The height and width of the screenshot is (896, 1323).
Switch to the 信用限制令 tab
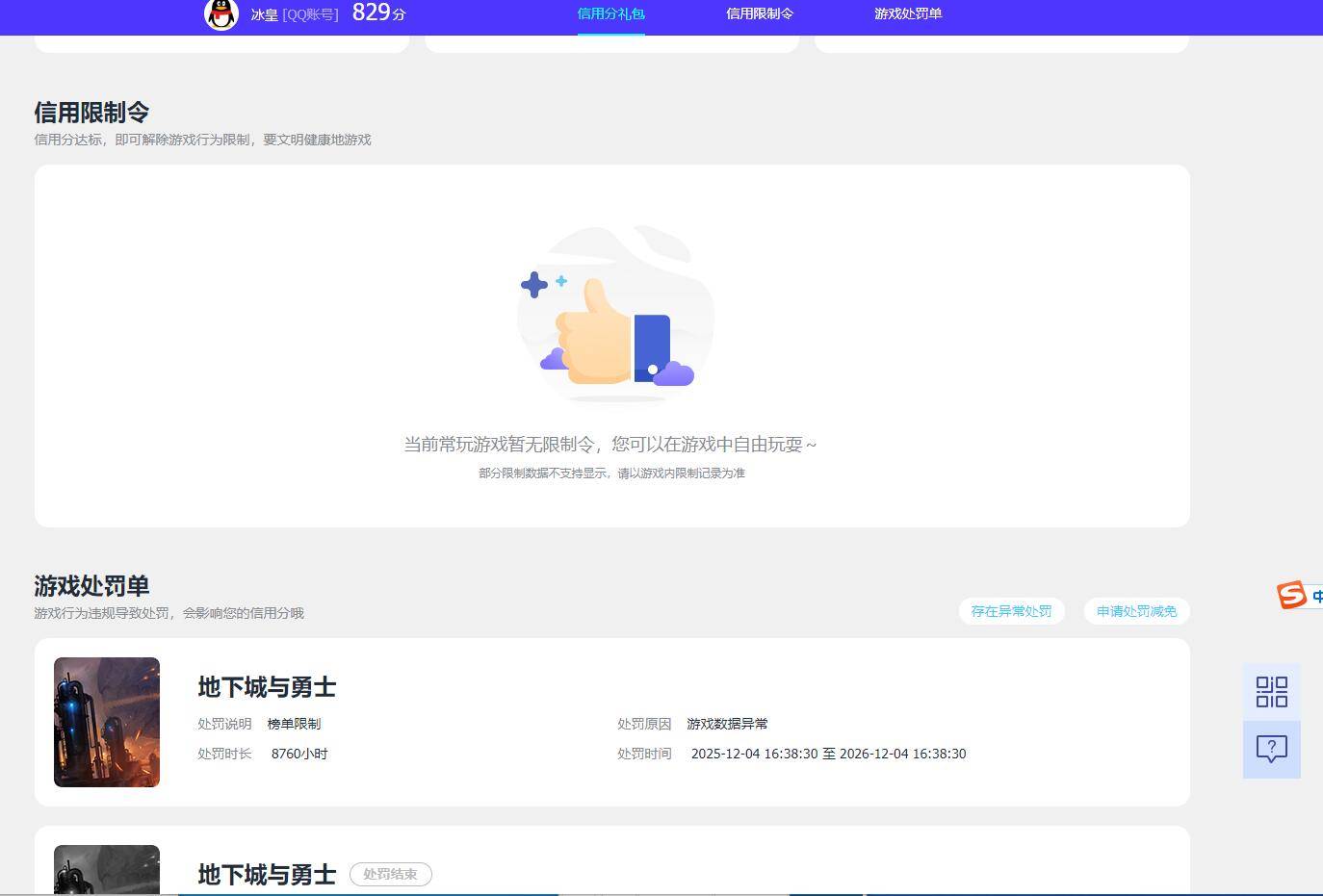760,15
